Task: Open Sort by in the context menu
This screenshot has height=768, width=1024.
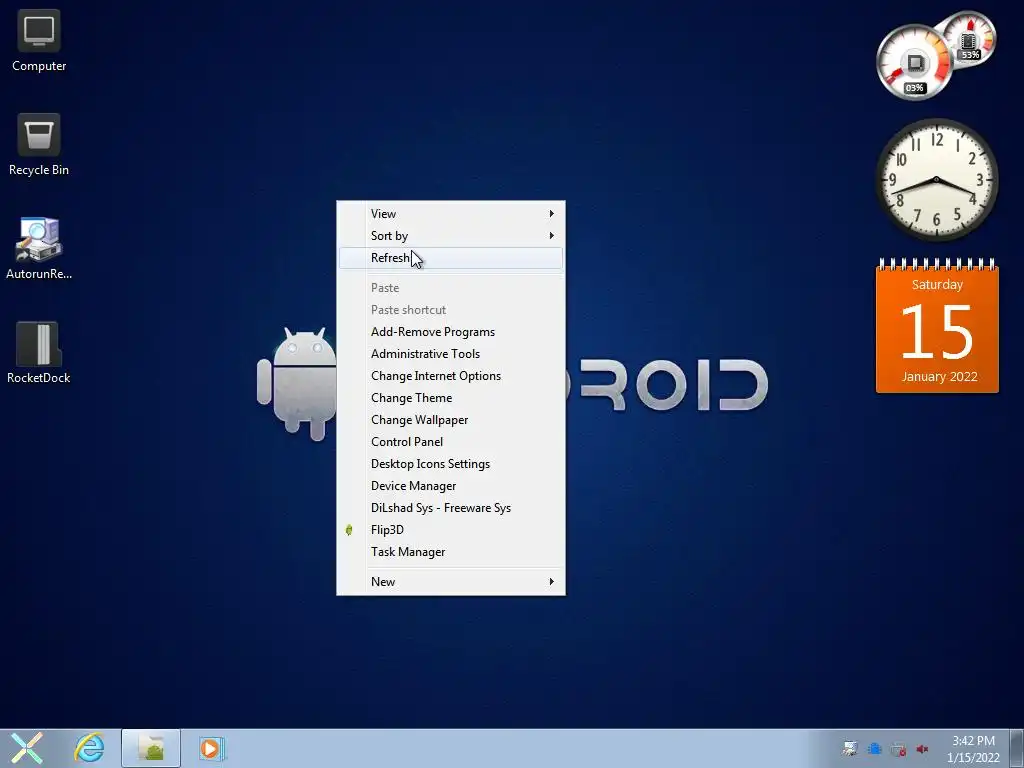Action: pos(451,236)
